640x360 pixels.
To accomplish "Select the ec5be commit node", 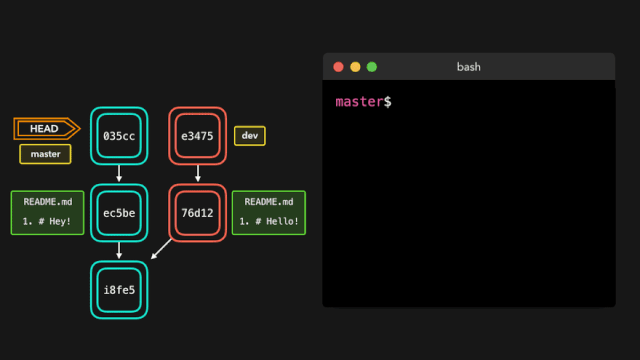I will click(119, 213).
